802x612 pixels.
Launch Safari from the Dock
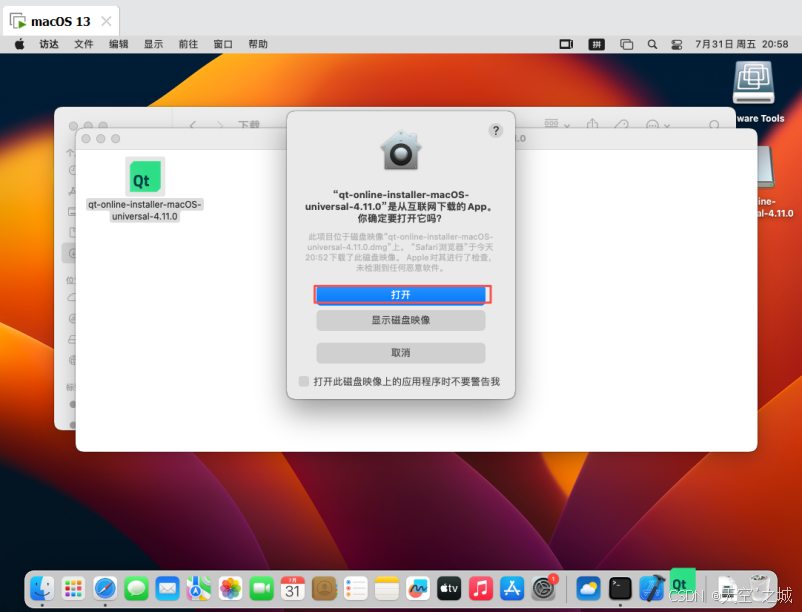click(105, 589)
